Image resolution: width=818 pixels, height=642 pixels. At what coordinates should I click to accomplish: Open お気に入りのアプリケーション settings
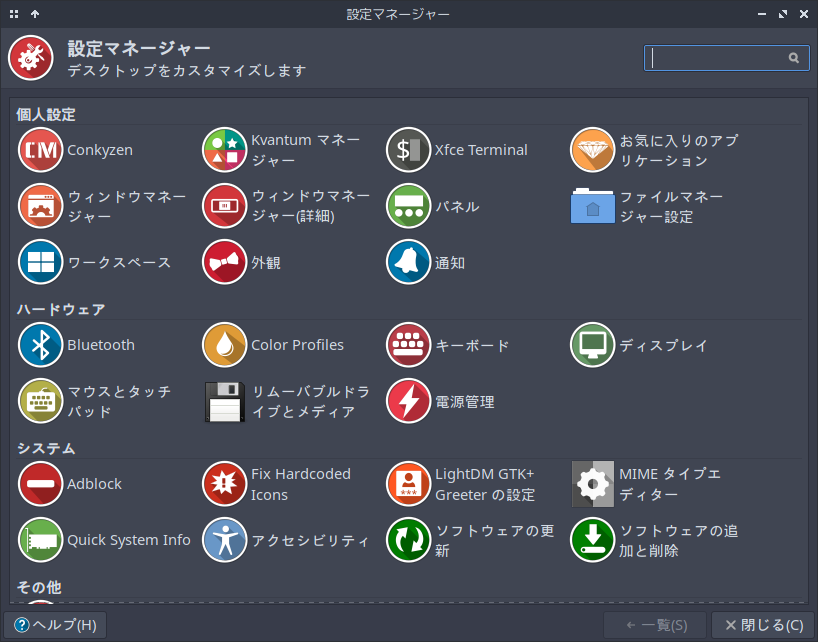[x=655, y=150]
